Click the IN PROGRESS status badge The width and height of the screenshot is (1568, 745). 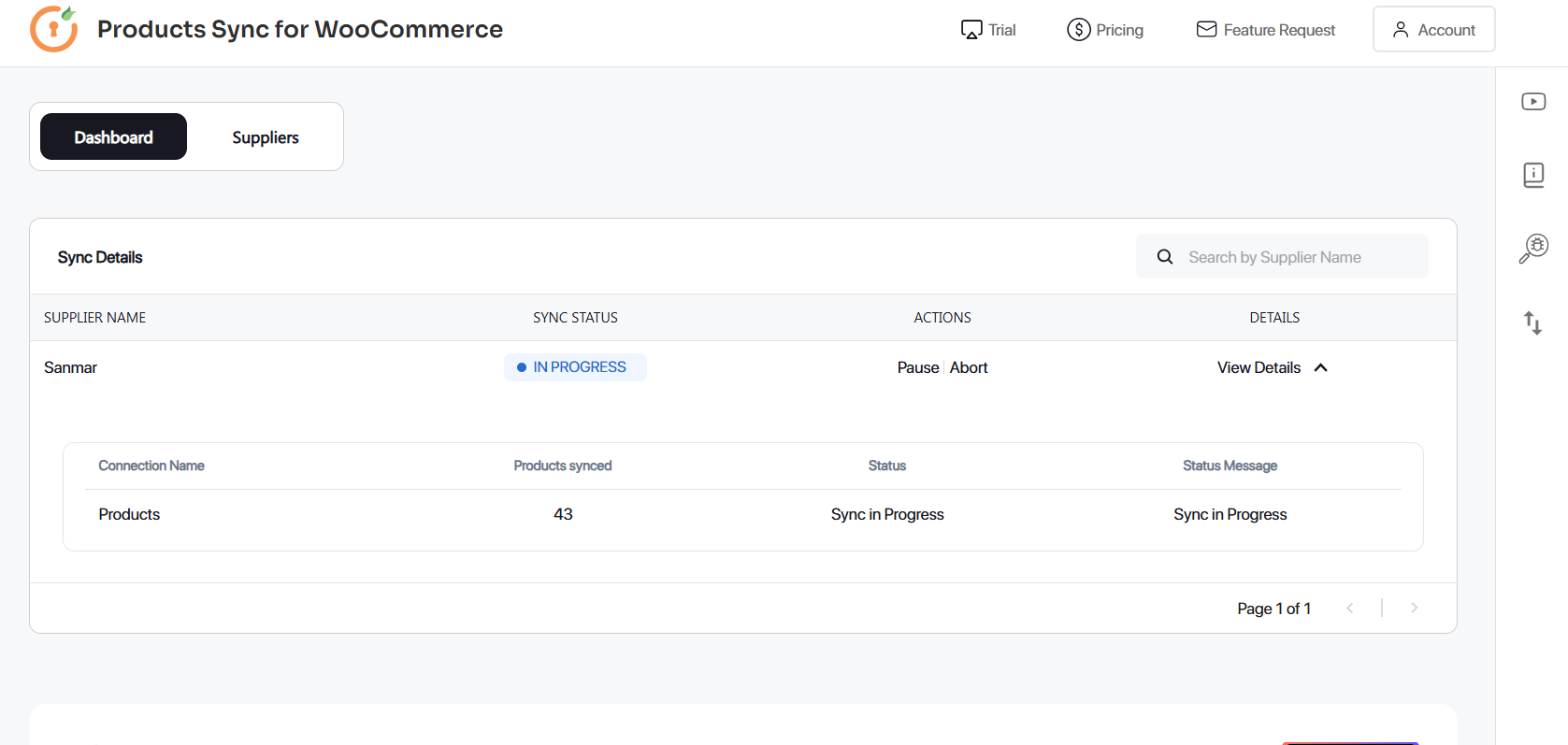(x=575, y=367)
